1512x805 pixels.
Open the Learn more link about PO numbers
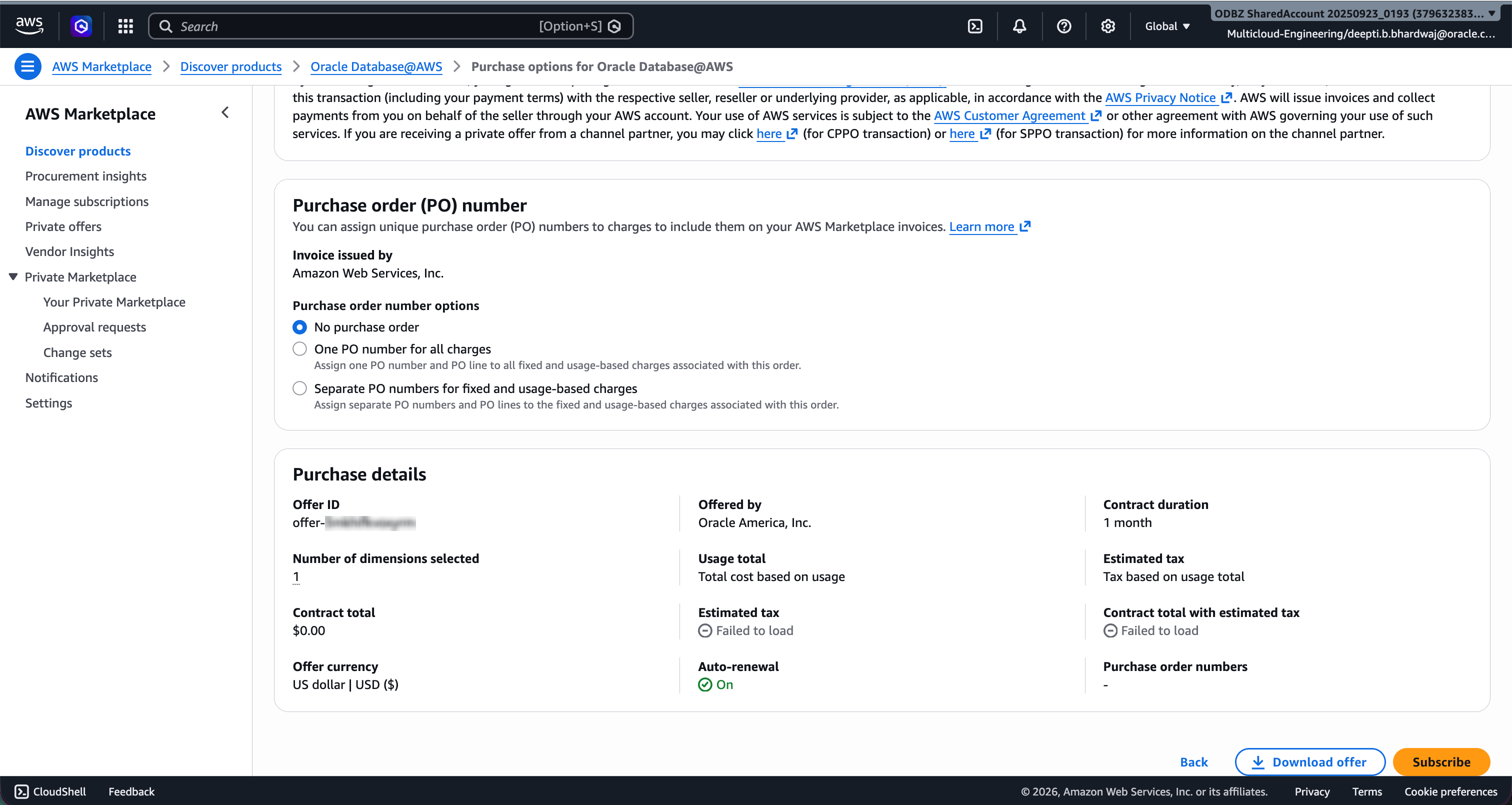click(x=989, y=226)
